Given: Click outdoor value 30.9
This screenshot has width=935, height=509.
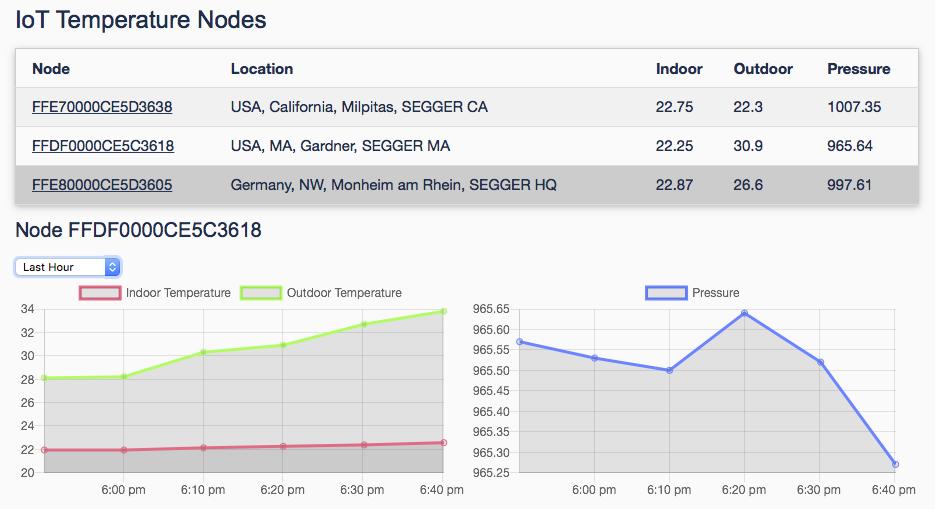Looking at the screenshot, I should [x=748, y=145].
